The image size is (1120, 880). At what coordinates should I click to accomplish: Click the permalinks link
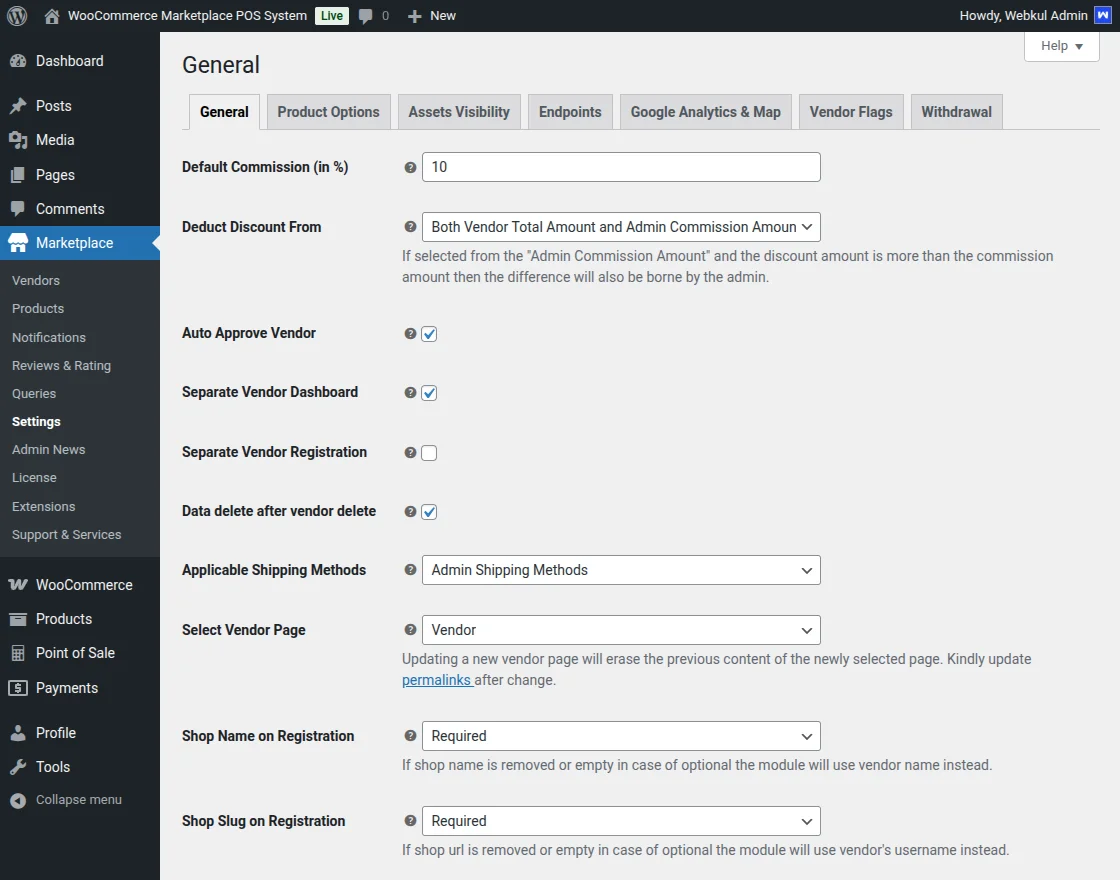(x=437, y=679)
